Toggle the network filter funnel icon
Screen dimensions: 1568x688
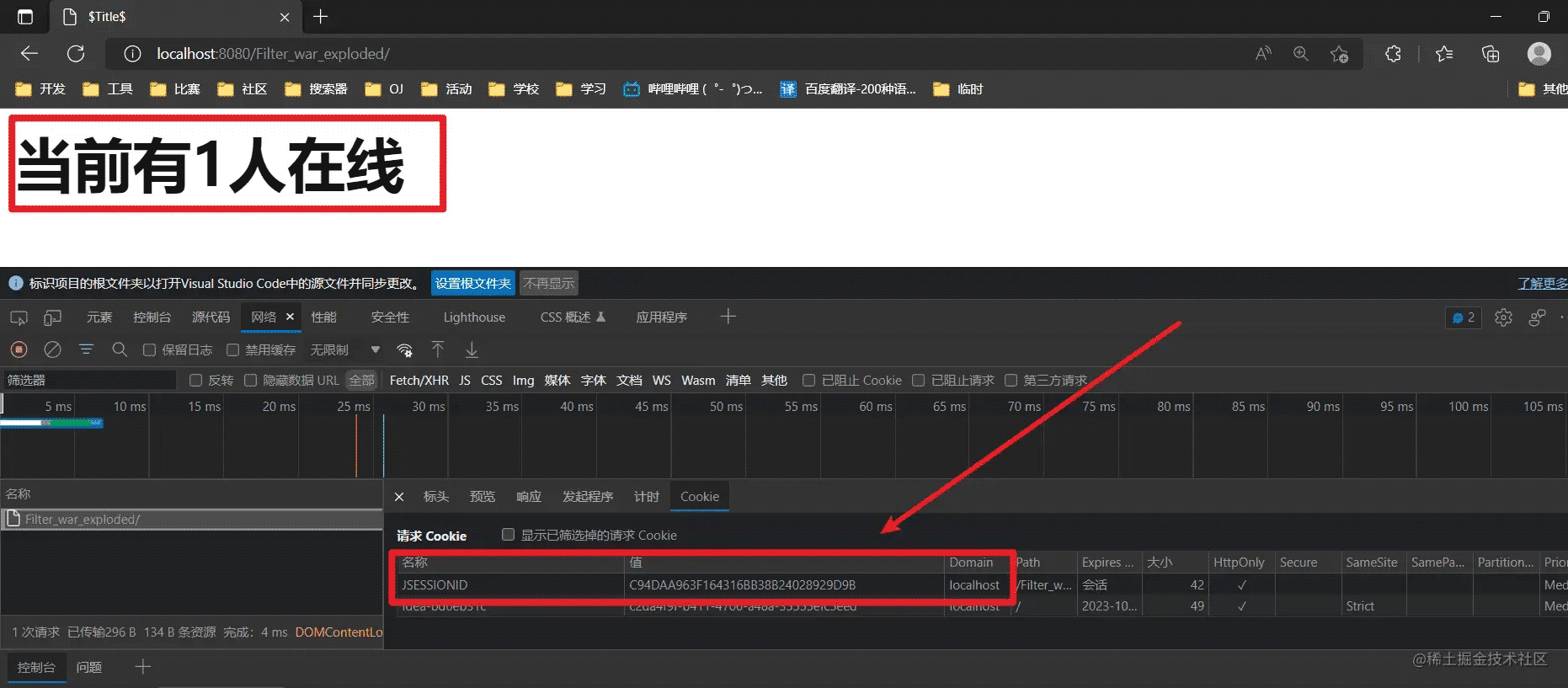(x=86, y=349)
